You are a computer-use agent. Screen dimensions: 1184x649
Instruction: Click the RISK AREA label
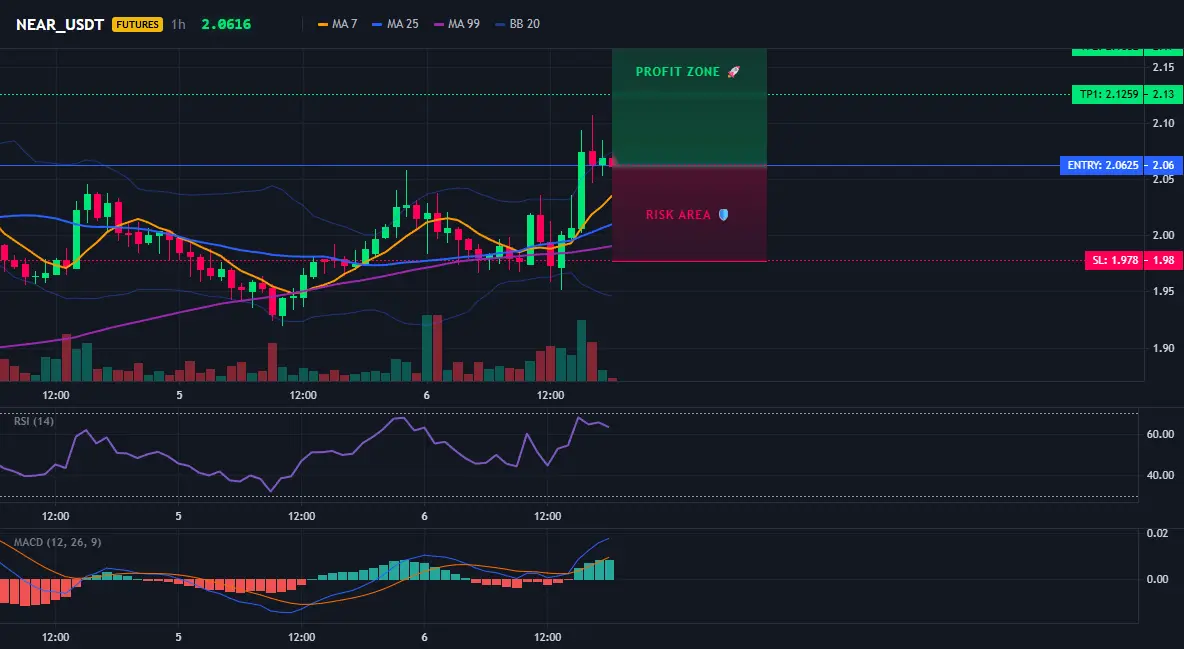678,215
